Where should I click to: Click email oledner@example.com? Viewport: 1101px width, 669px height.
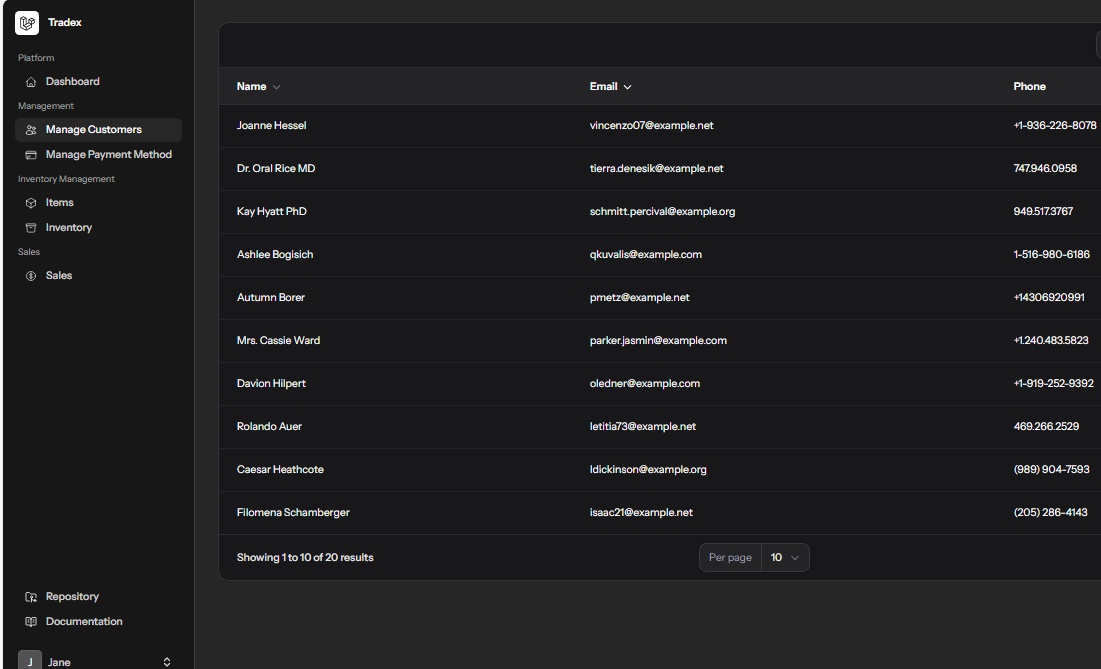(645, 383)
